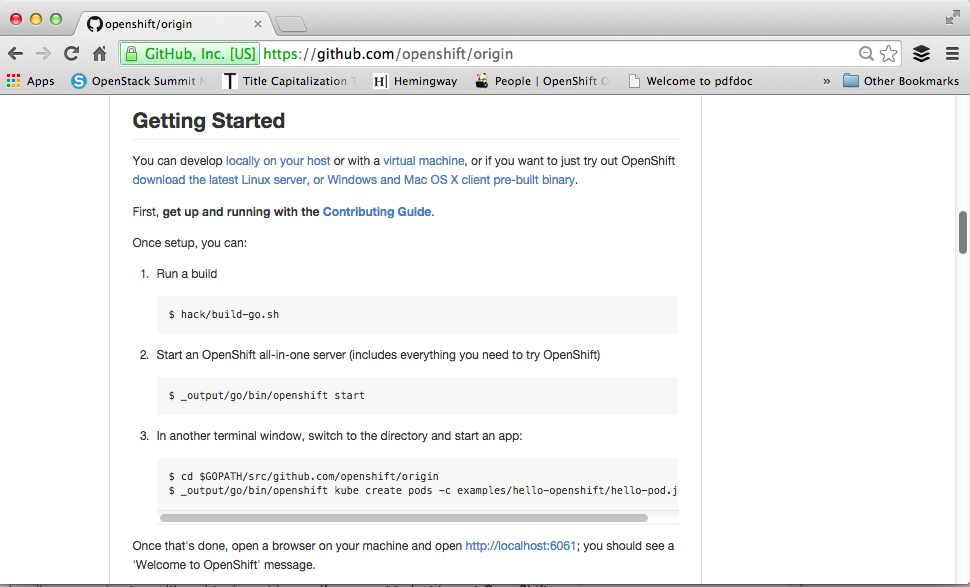Viewport: 970px width, 587px height.
Task: Reload the page with refresh icon
Action: [x=72, y=54]
